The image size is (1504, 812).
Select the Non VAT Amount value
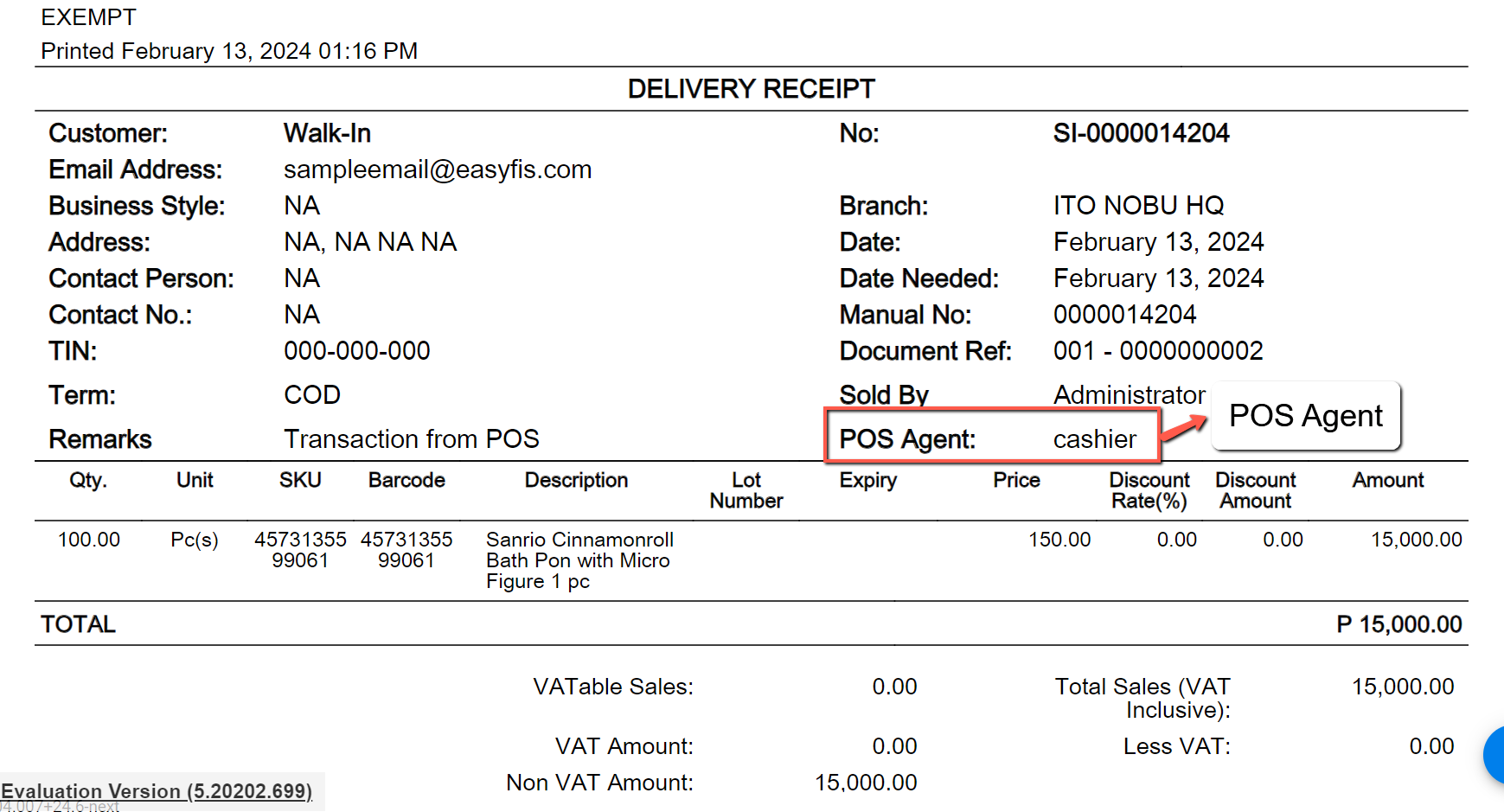tap(866, 783)
